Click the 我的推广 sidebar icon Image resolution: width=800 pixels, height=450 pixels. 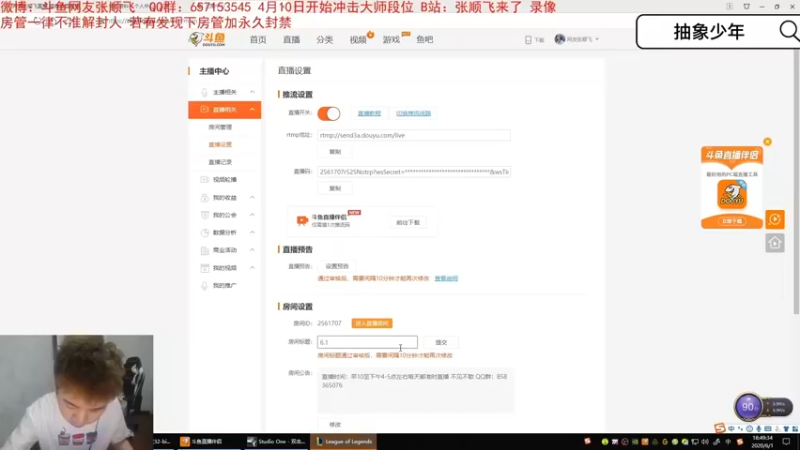coord(205,285)
